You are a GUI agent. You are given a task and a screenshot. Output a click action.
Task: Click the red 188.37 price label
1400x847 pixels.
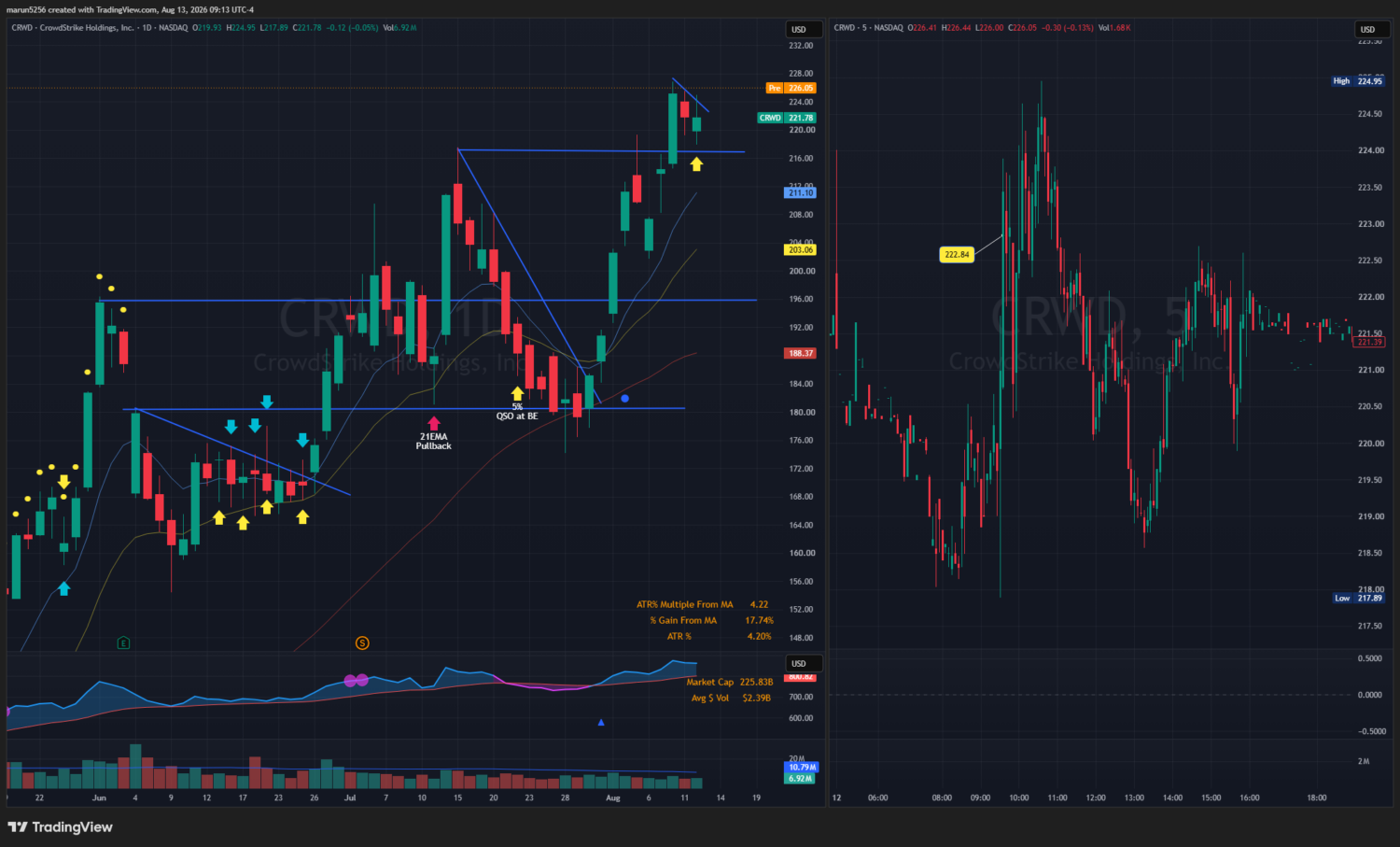pyautogui.click(x=801, y=353)
